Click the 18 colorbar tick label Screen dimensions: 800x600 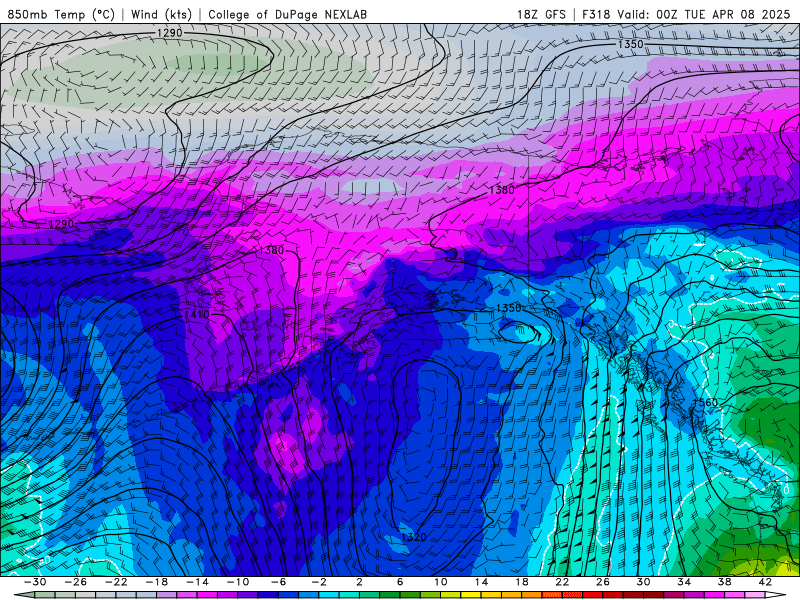point(522,582)
